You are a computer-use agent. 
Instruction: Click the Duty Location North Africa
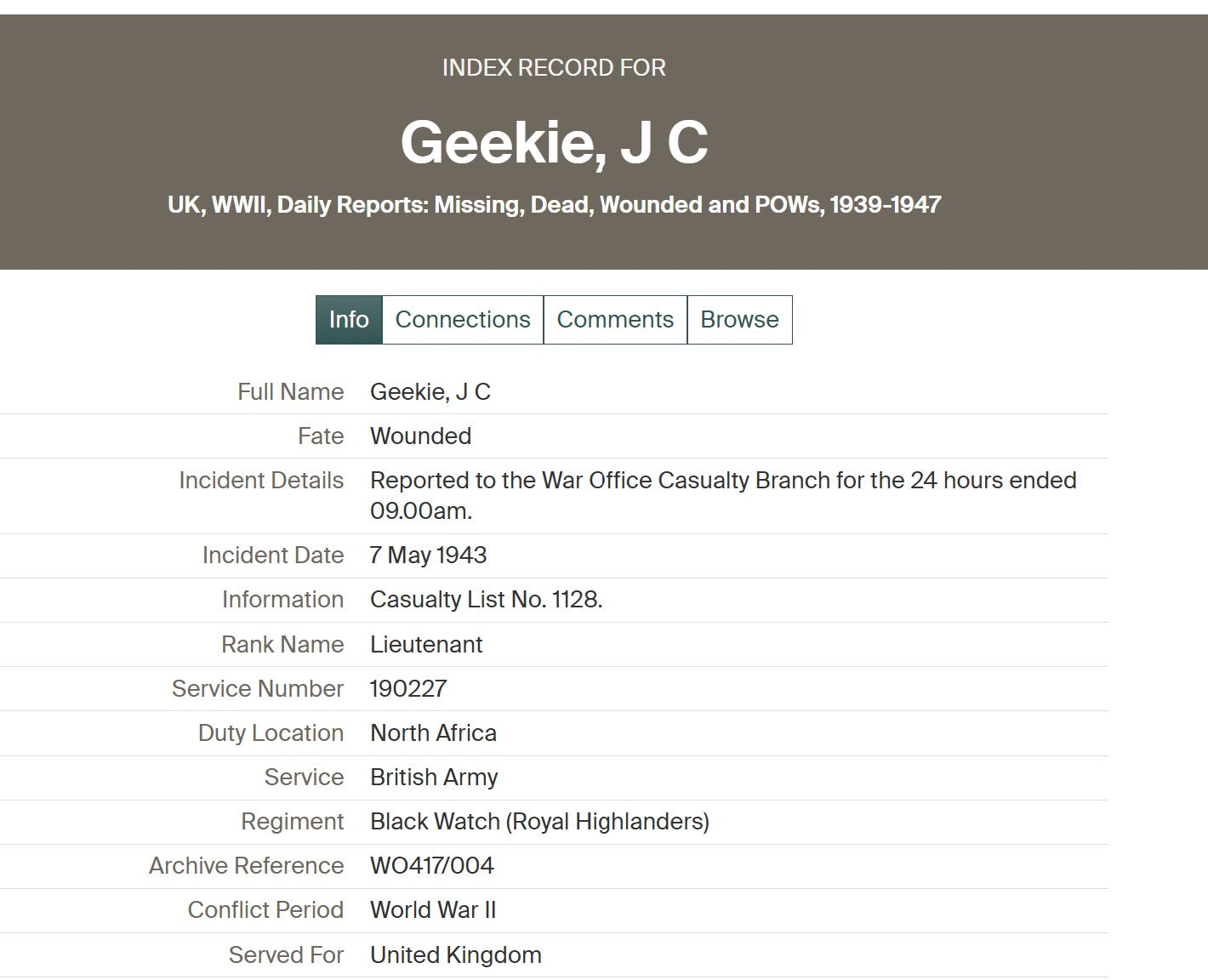coord(433,733)
